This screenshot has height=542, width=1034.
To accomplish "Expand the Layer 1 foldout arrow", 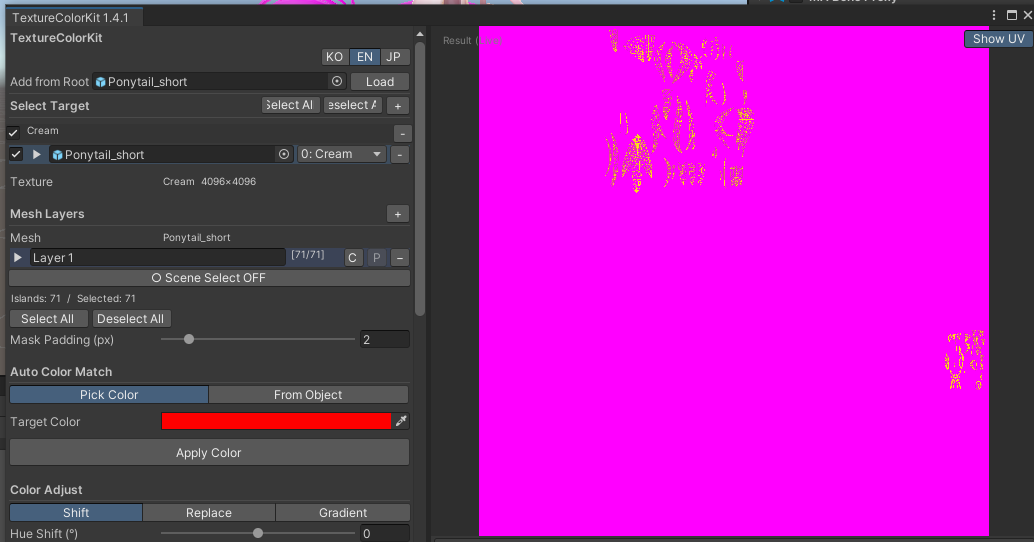I will tap(18, 257).
